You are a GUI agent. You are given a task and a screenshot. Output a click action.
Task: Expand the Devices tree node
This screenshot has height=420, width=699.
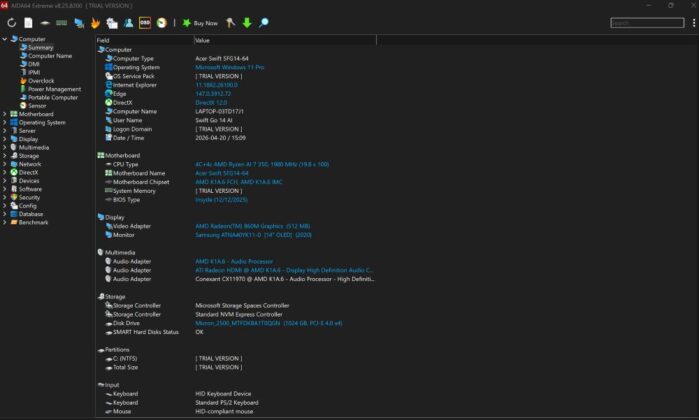click(4, 181)
